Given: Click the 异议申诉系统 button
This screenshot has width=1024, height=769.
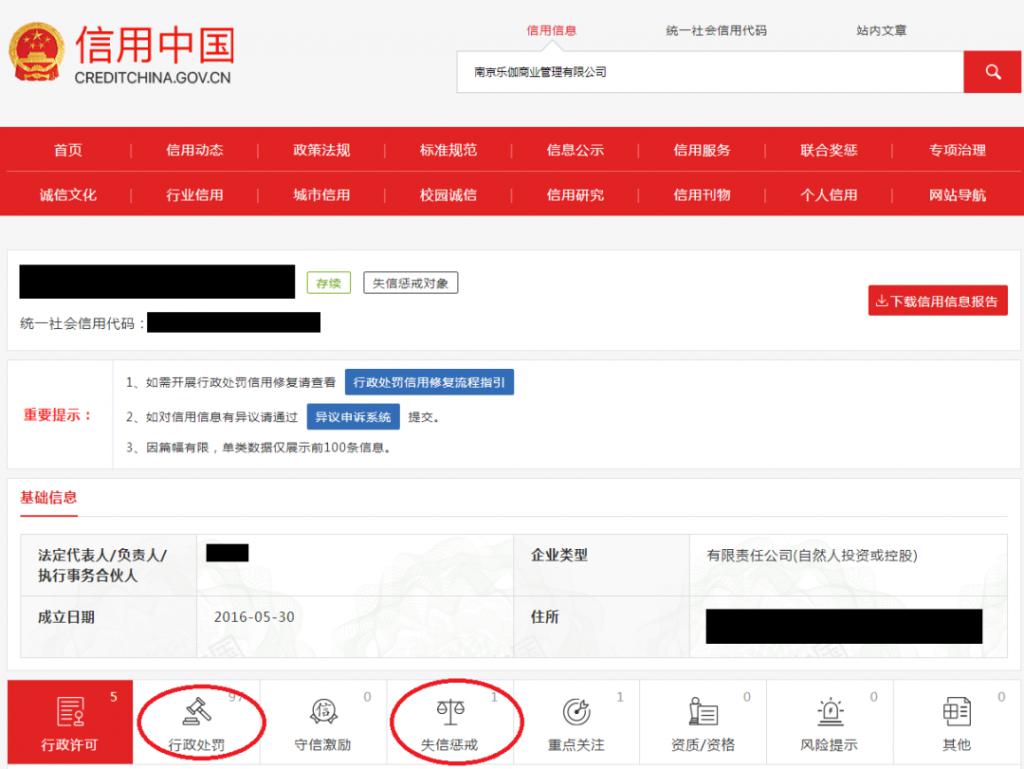Looking at the screenshot, I should [353, 417].
